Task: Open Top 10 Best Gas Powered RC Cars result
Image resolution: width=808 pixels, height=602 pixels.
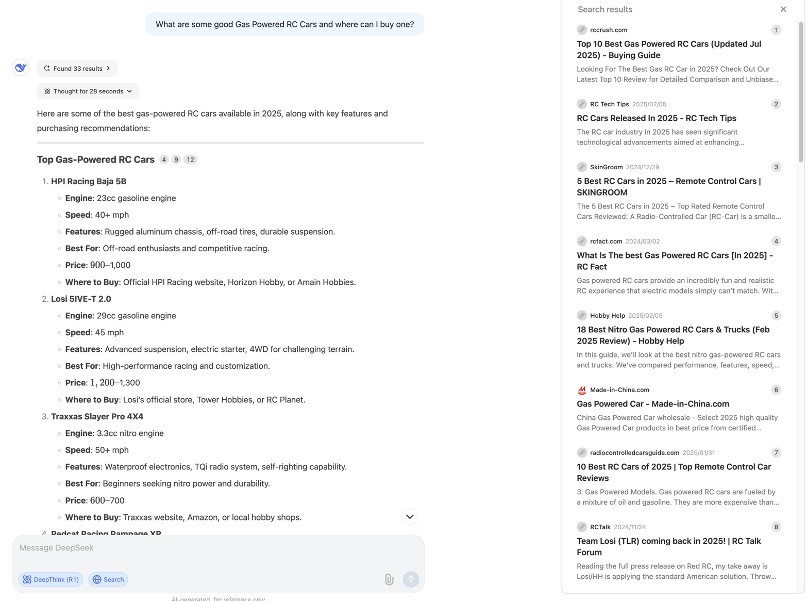Action: 668,49
